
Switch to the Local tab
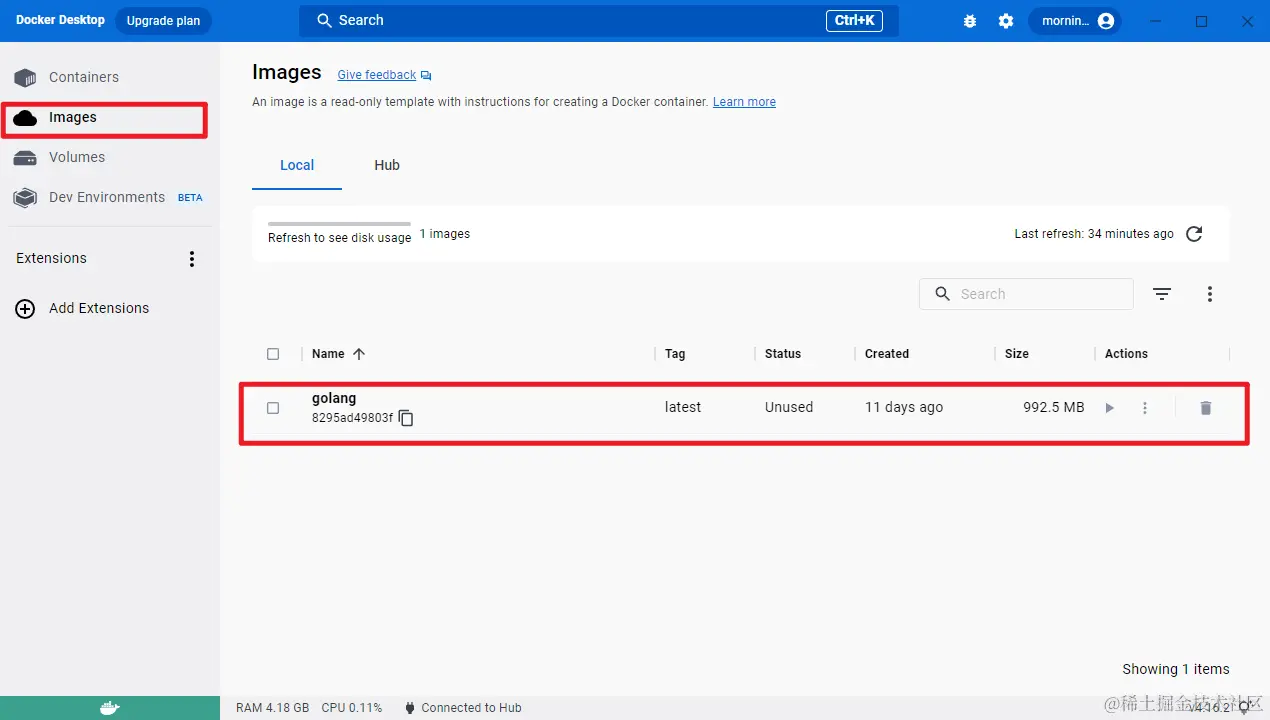click(297, 165)
